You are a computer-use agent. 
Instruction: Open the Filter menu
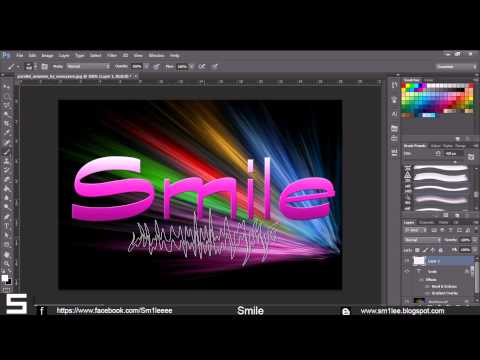point(112,55)
